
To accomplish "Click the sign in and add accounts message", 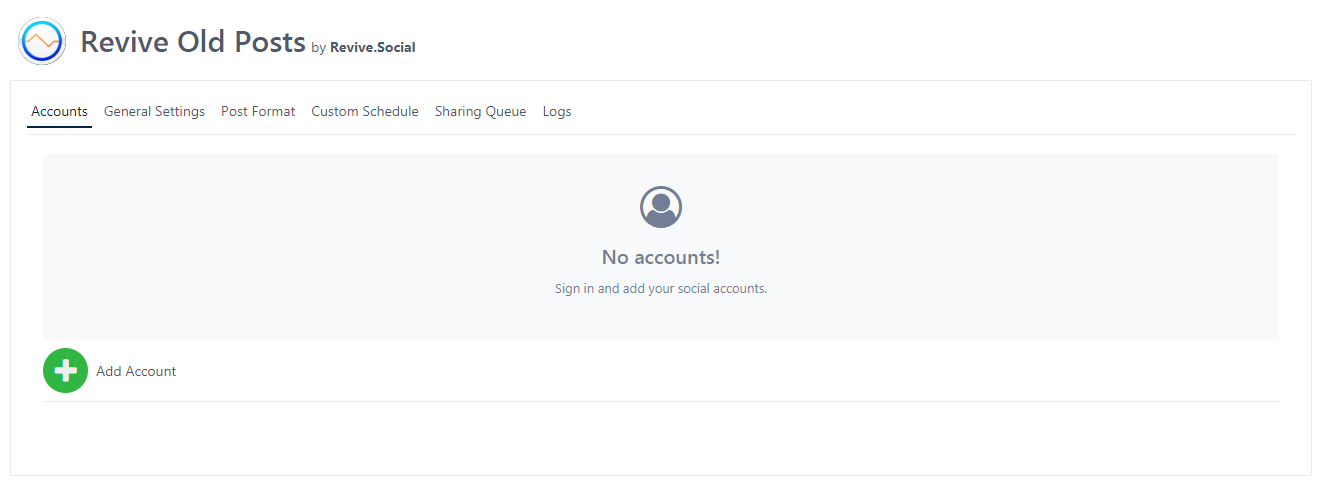I will pos(660,289).
